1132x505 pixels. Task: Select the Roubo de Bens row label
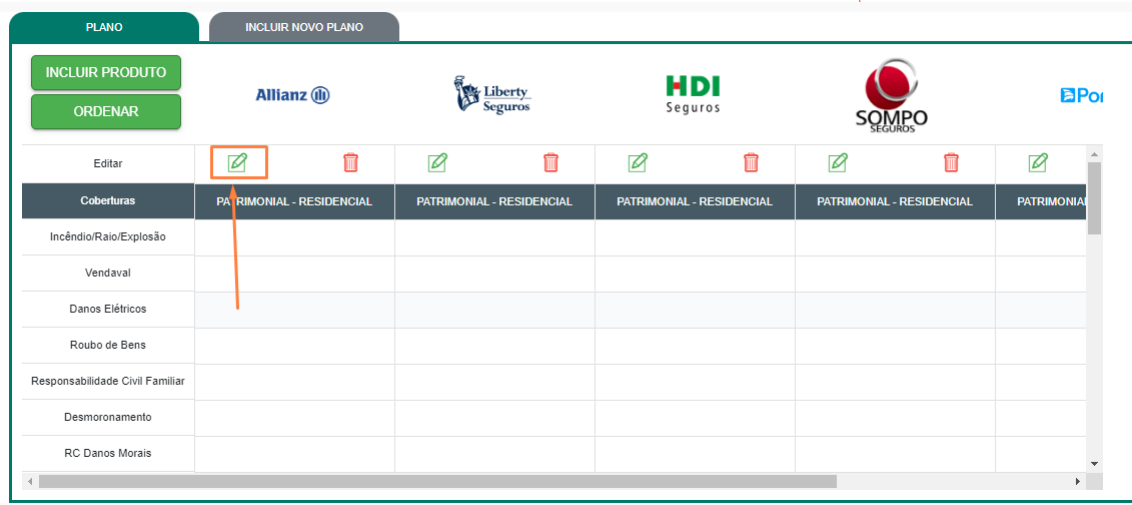[x=108, y=345]
